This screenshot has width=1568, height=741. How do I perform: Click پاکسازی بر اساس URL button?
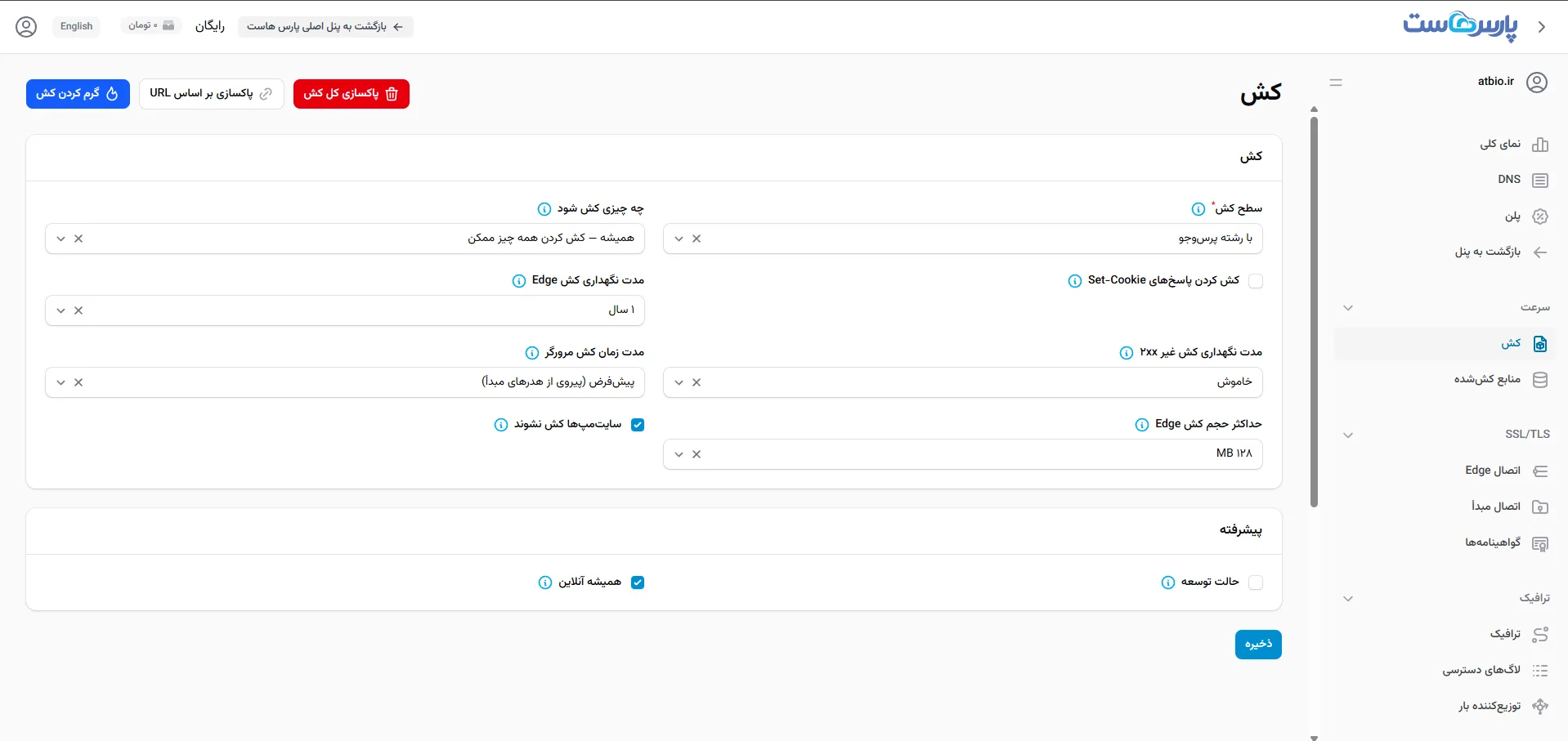coord(212,94)
